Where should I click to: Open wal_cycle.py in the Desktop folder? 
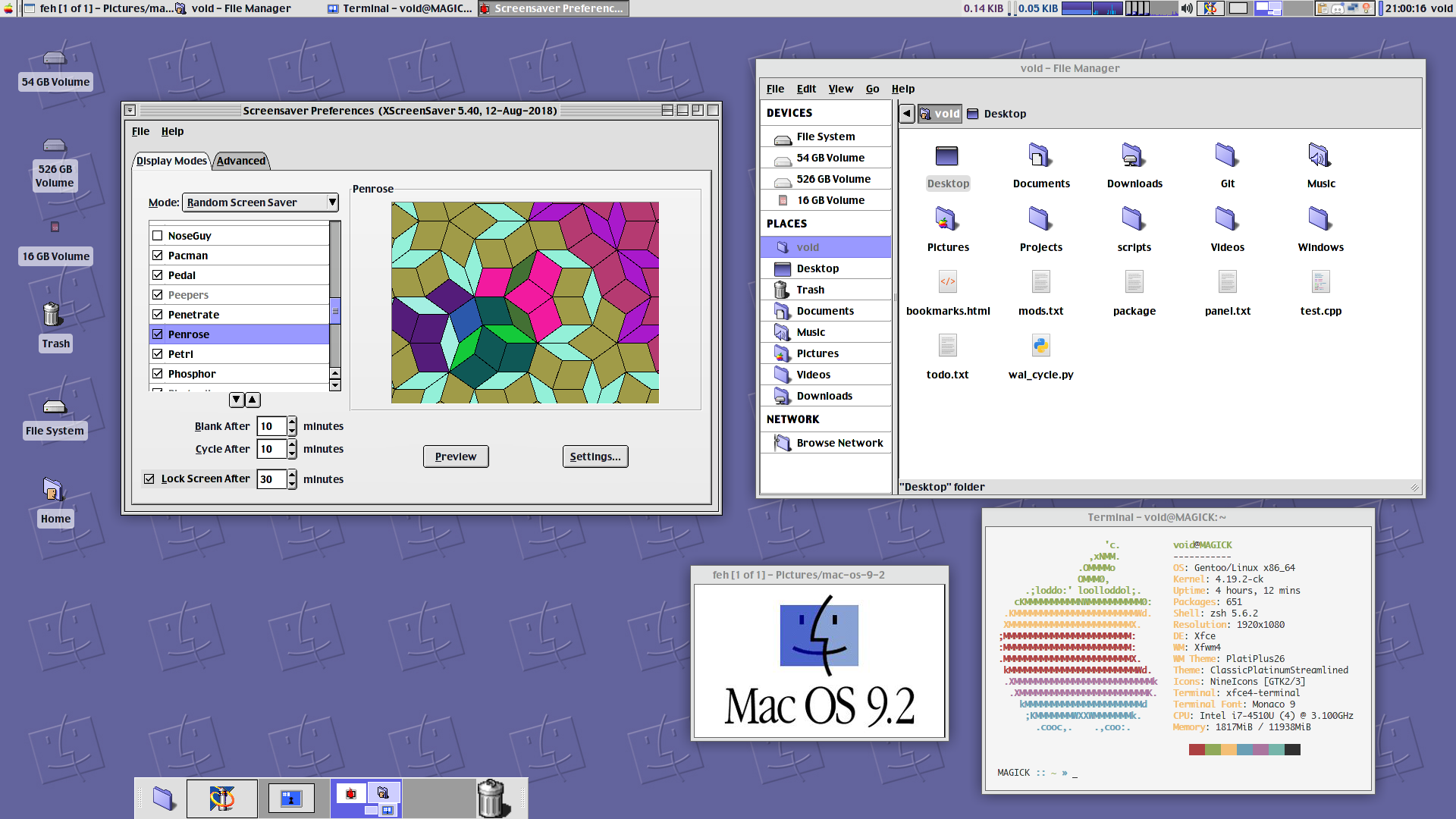[1040, 345]
